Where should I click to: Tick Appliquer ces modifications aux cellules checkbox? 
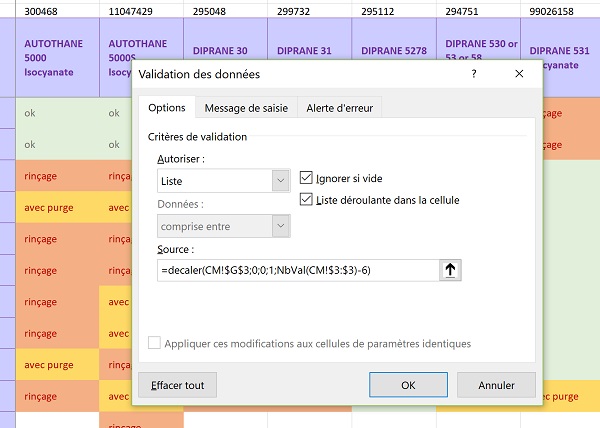pos(154,343)
